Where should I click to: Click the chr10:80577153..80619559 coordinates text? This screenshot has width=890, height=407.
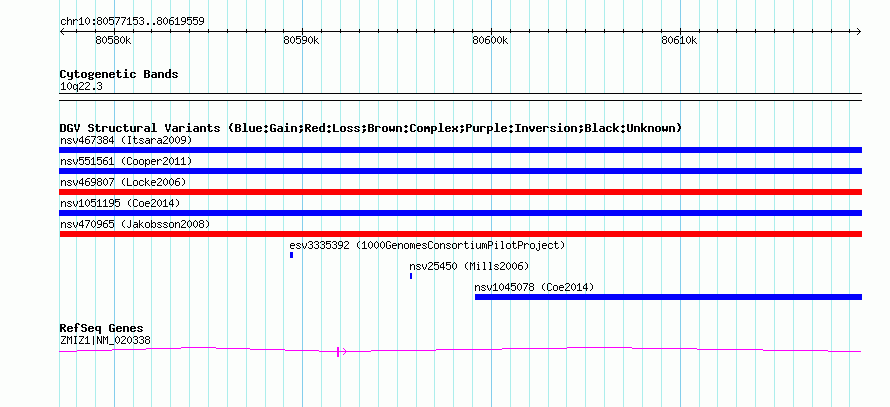(132, 22)
